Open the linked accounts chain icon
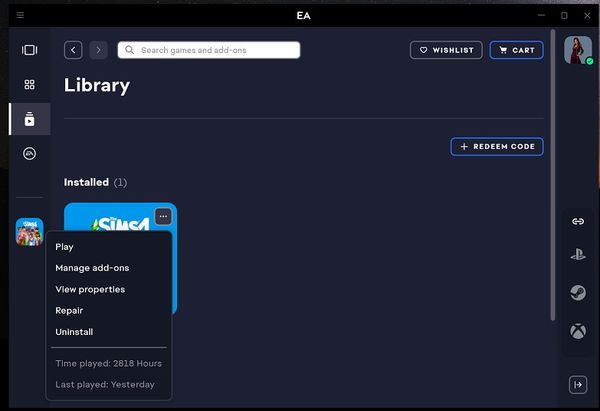Screen dimensions: 600x411 [x=578, y=221]
